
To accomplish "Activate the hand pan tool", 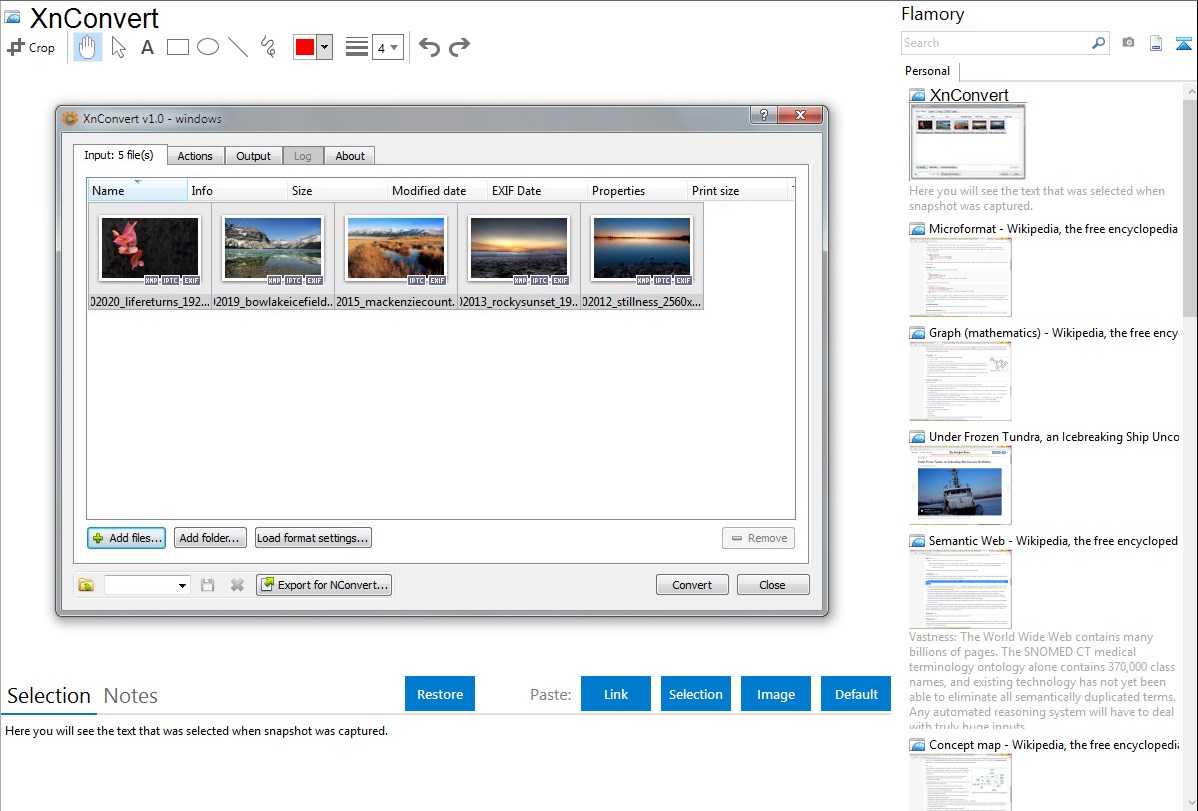I will coord(88,47).
